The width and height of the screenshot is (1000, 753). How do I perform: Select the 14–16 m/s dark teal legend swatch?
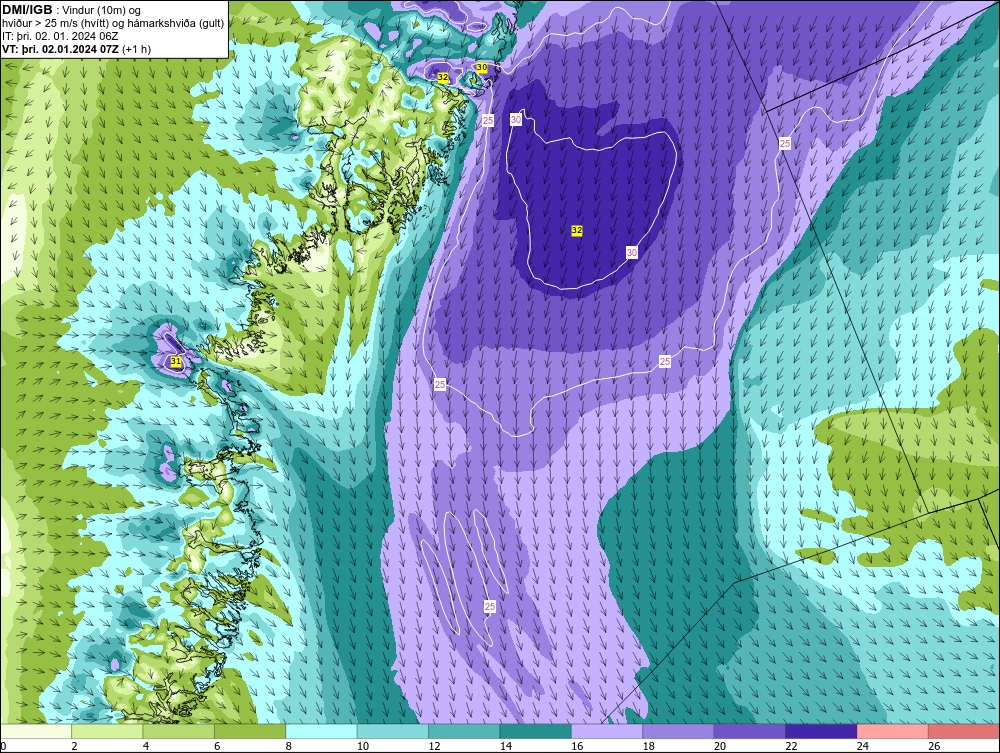[536, 731]
